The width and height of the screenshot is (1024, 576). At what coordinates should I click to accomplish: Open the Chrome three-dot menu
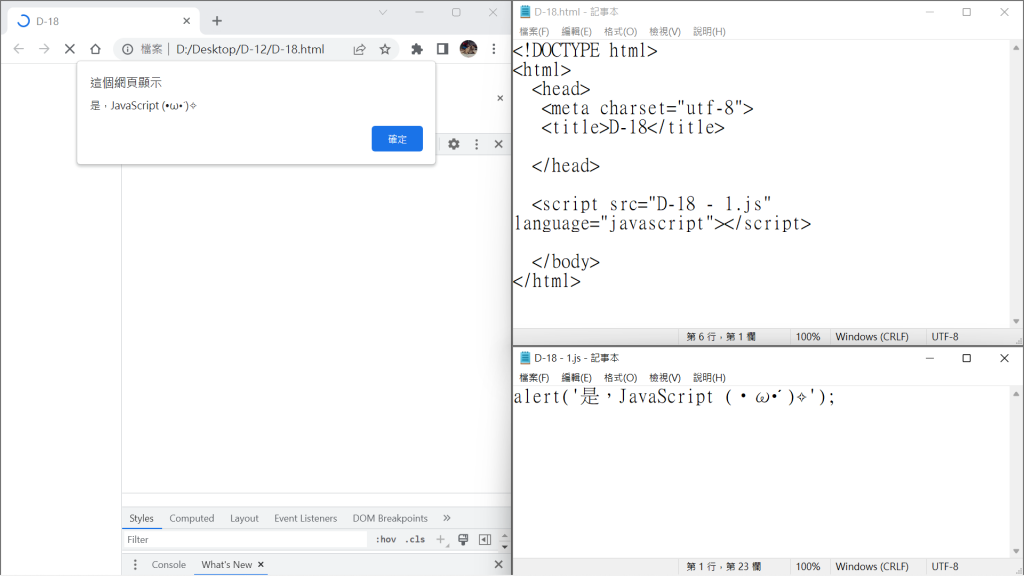494,49
